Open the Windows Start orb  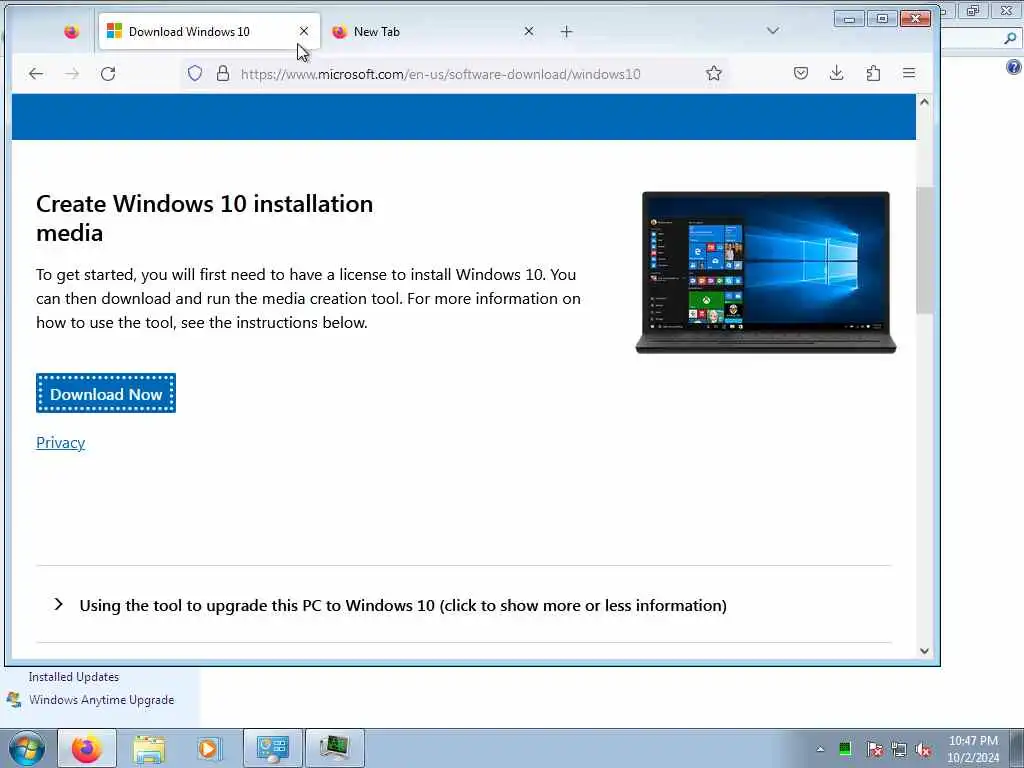pos(26,748)
